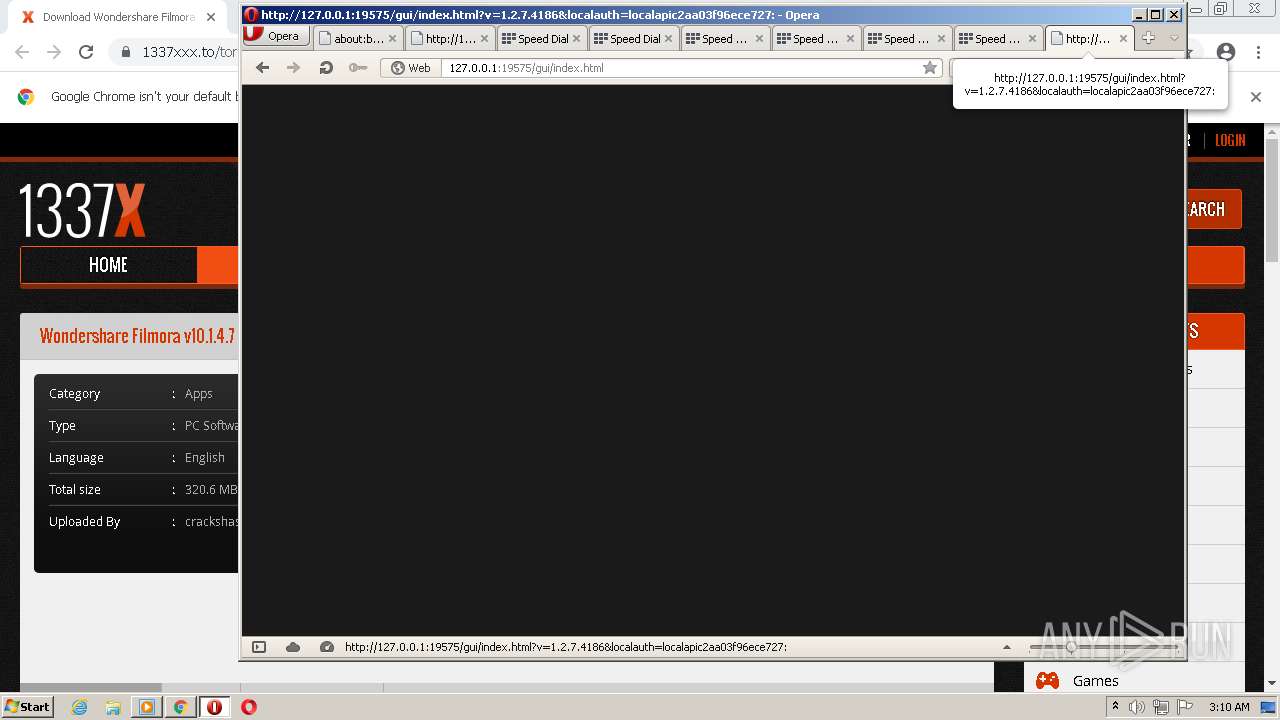This screenshot has height=720, width=1280.
Task: Show hidden system tray icons
Action: pos(1115,707)
